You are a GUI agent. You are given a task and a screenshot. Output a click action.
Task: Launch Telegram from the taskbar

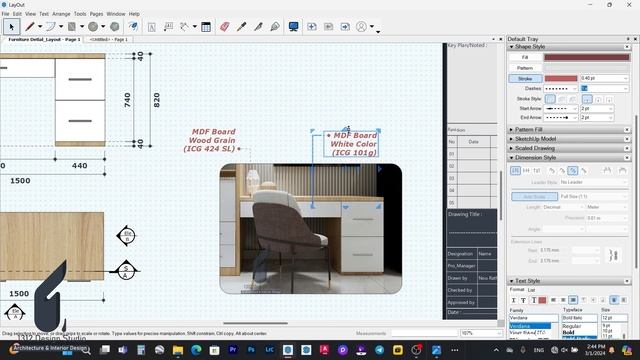(x=380, y=350)
